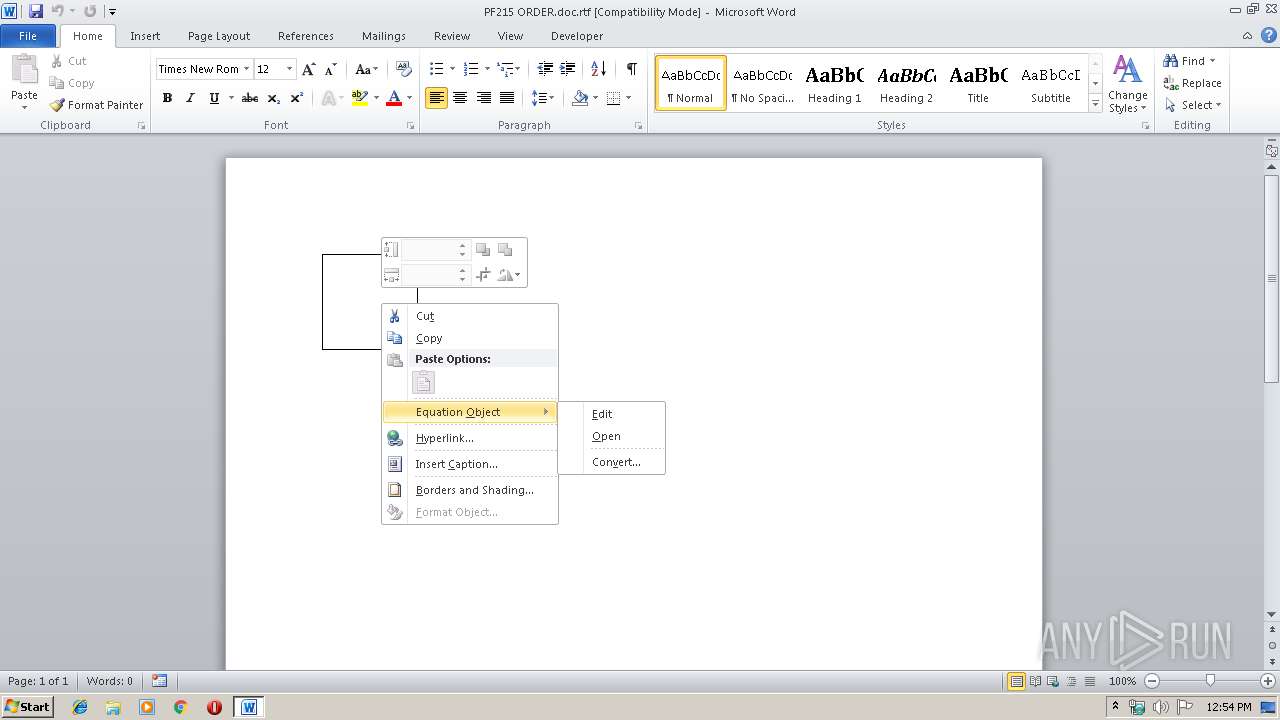Click the Clear Formatting icon

click(x=404, y=69)
